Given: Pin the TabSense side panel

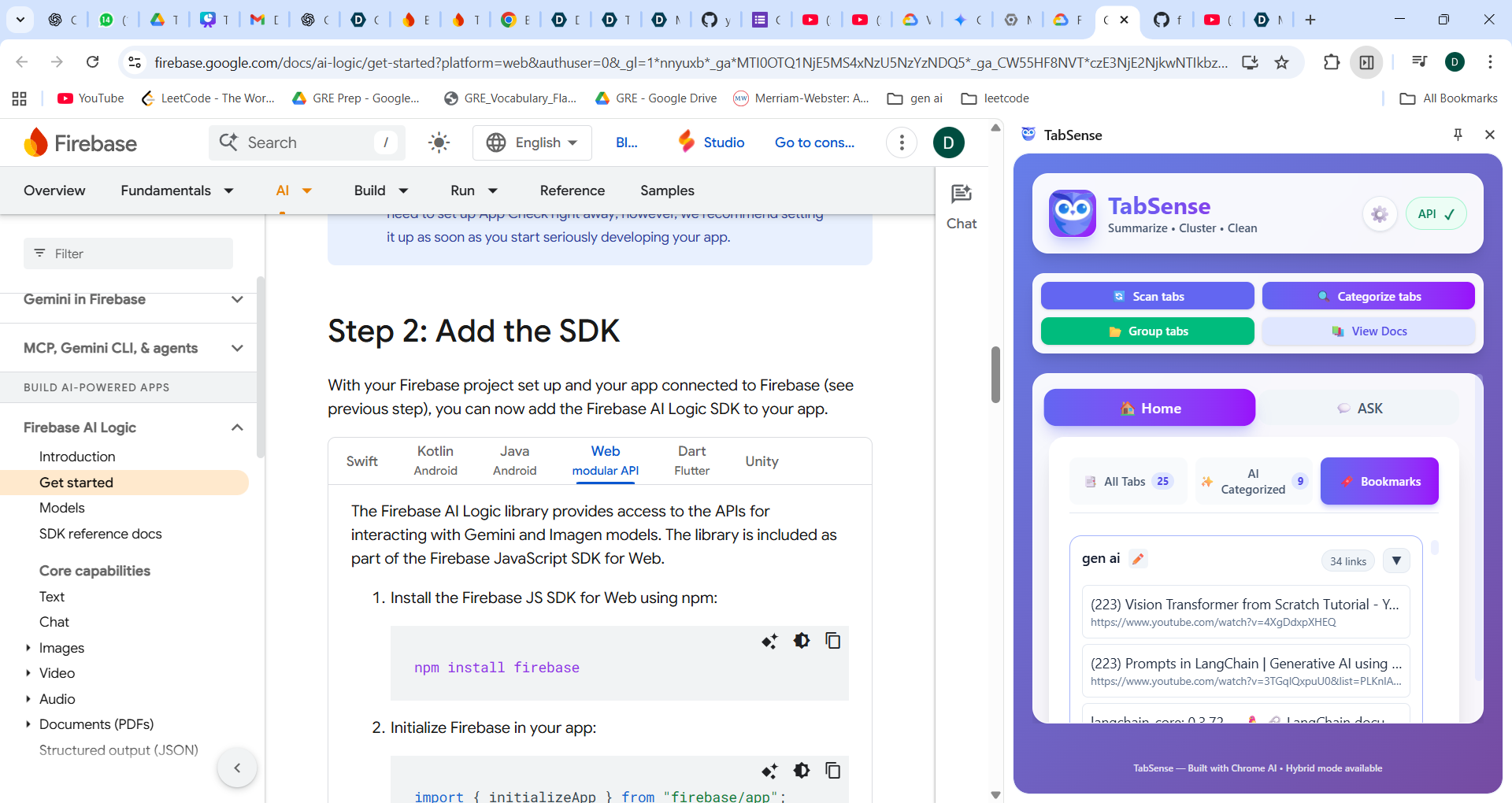Looking at the screenshot, I should 1458,135.
